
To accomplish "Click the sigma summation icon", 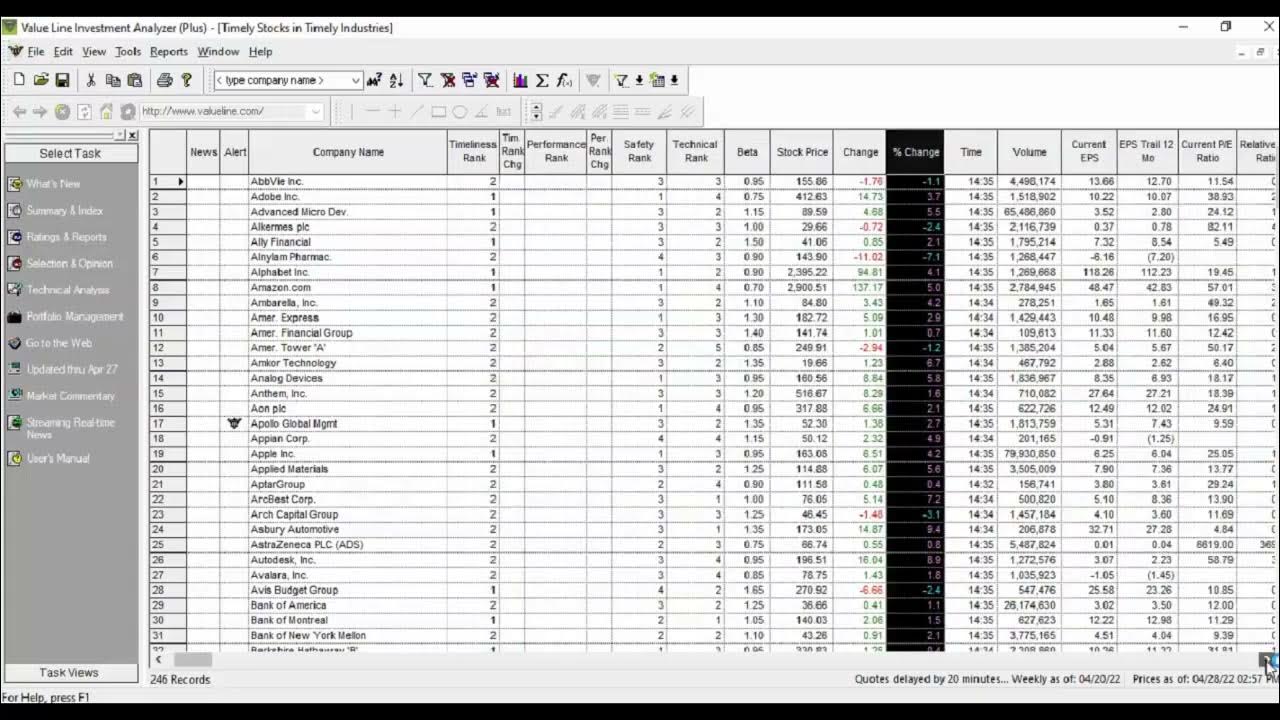I will pyautogui.click(x=542, y=80).
